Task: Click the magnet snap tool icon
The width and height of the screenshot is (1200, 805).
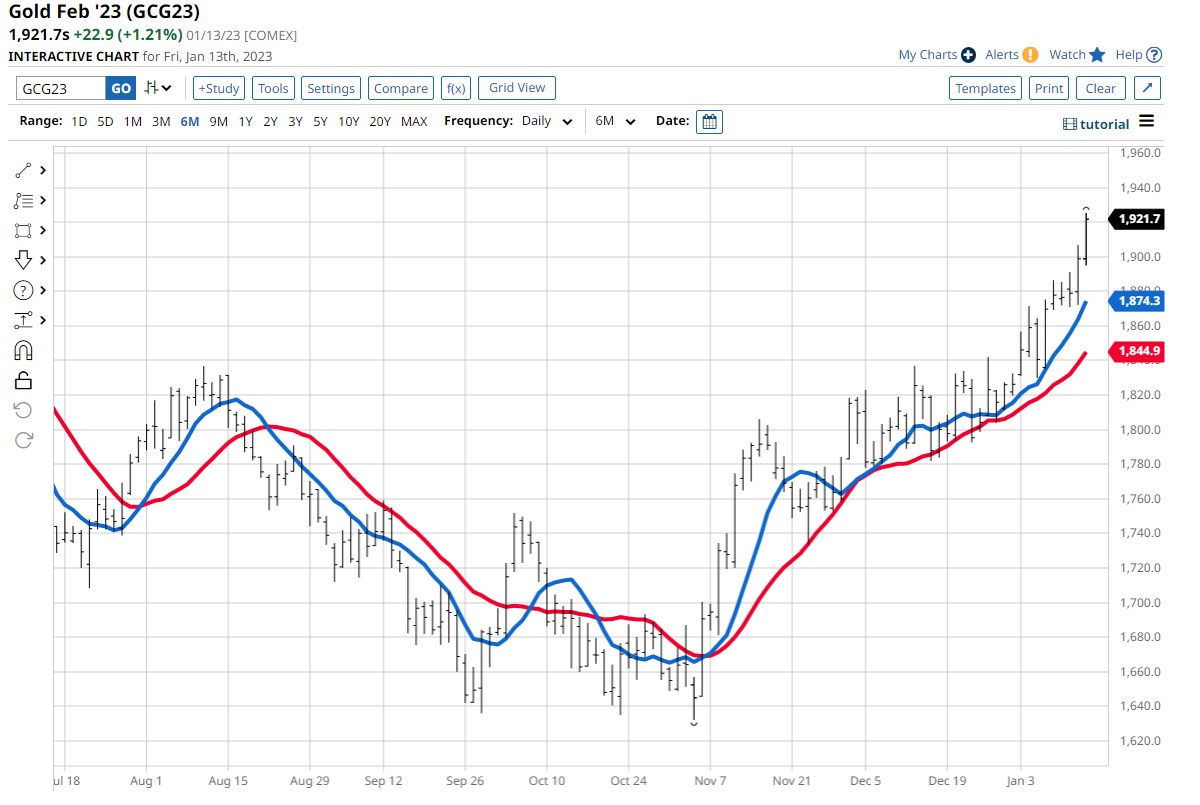Action: tap(24, 350)
